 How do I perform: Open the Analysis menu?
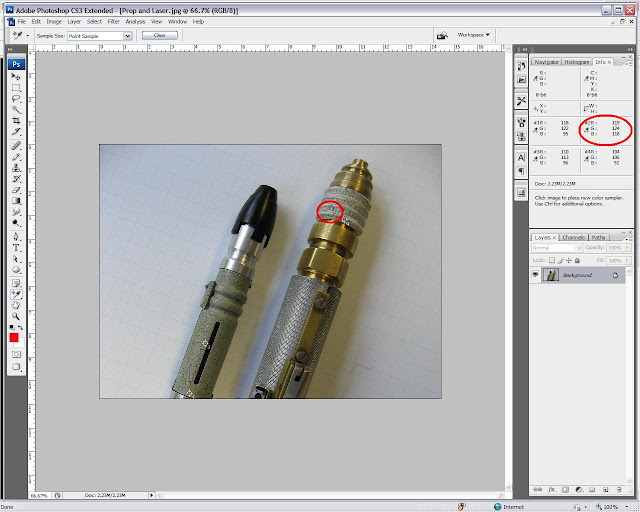point(135,22)
